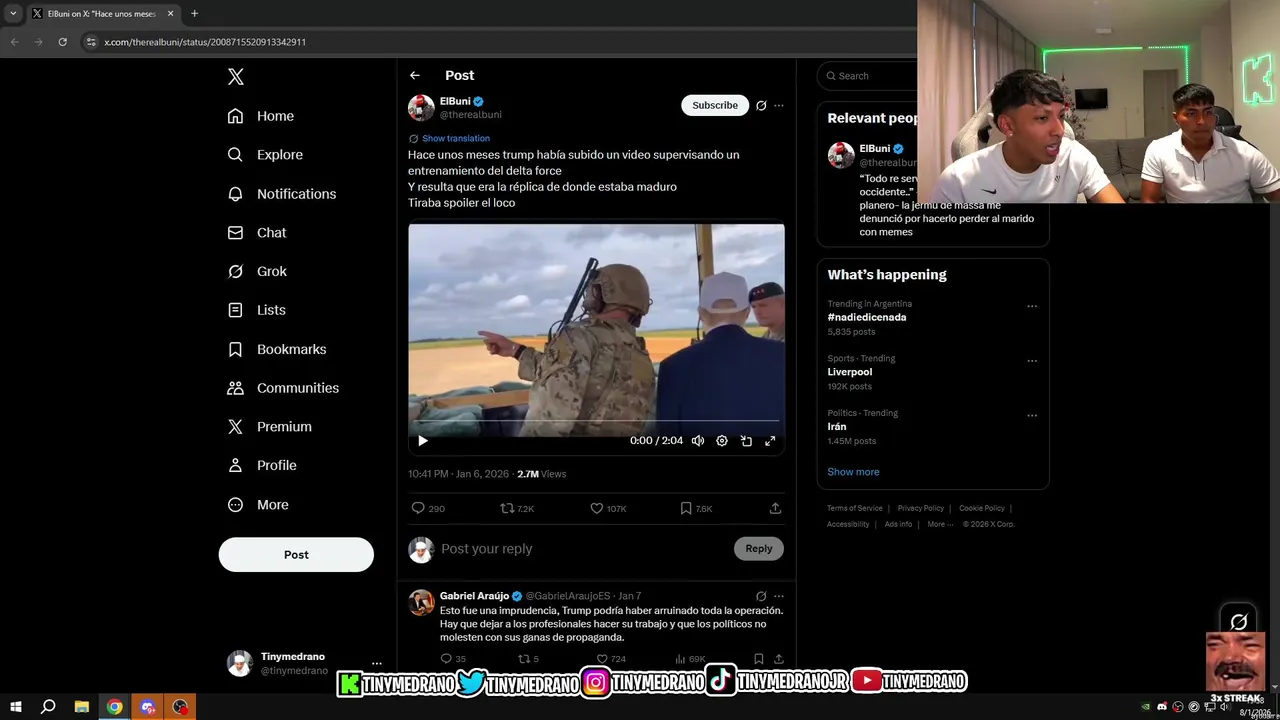Open the #nadiedicenada trend
The width and height of the screenshot is (1280, 720).
(x=867, y=318)
